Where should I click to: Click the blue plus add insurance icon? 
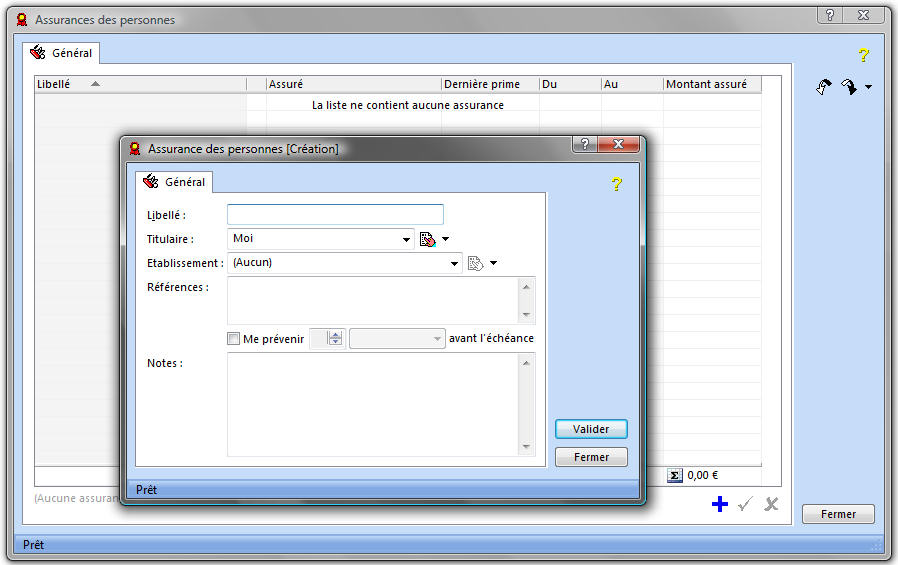719,504
